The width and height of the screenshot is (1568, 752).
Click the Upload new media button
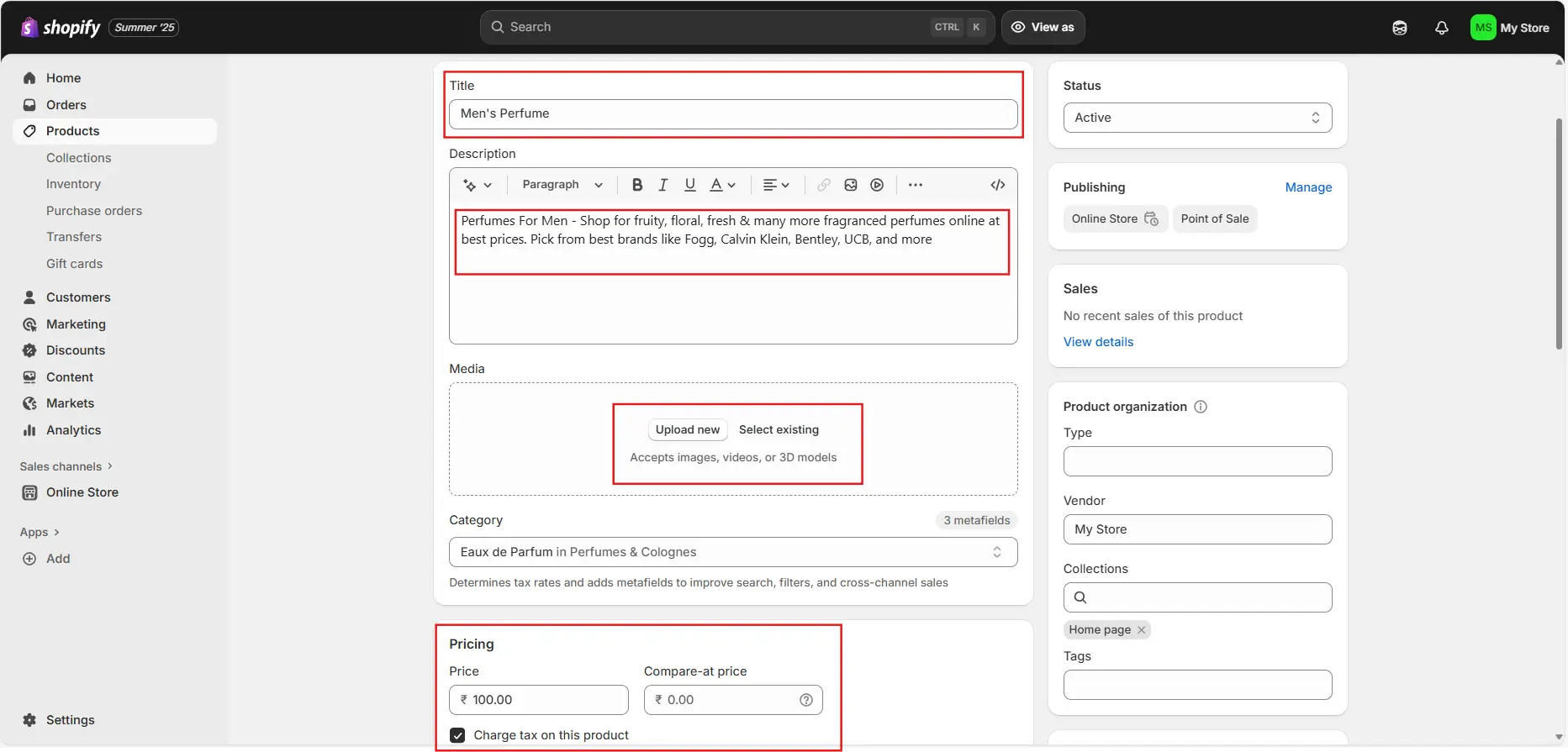[x=687, y=429]
